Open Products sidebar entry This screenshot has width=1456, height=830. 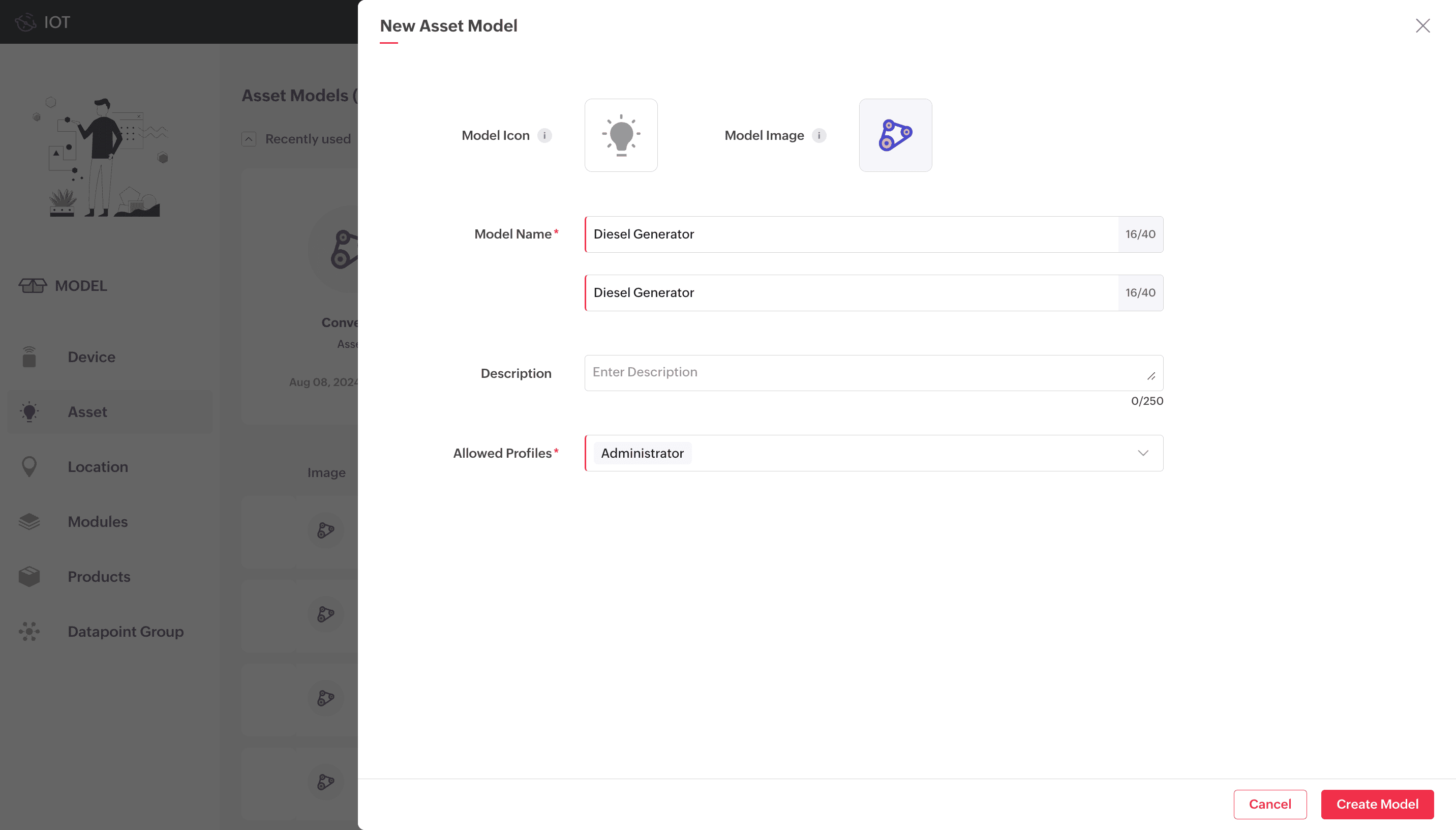coord(99,576)
